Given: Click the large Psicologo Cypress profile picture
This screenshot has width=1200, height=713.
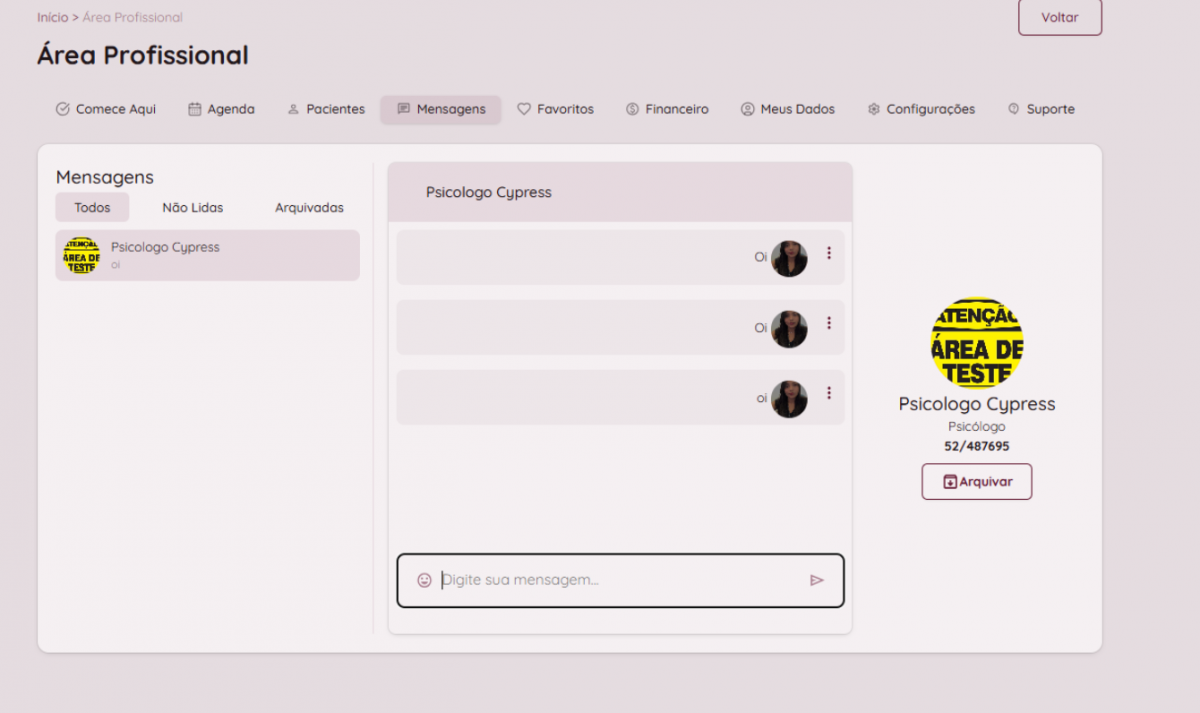Looking at the screenshot, I should pos(977,343).
